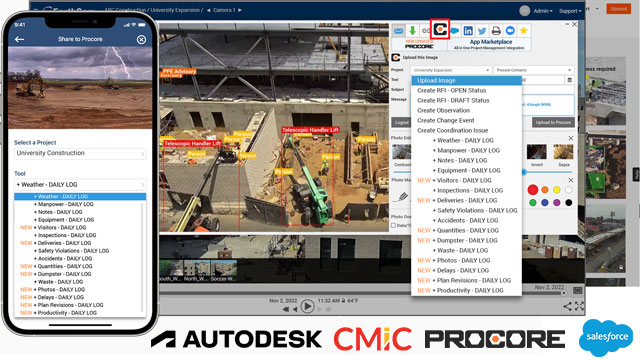Image resolution: width=640 pixels, height=360 pixels.
Task: Click the green download arrow icon
Action: point(412,31)
